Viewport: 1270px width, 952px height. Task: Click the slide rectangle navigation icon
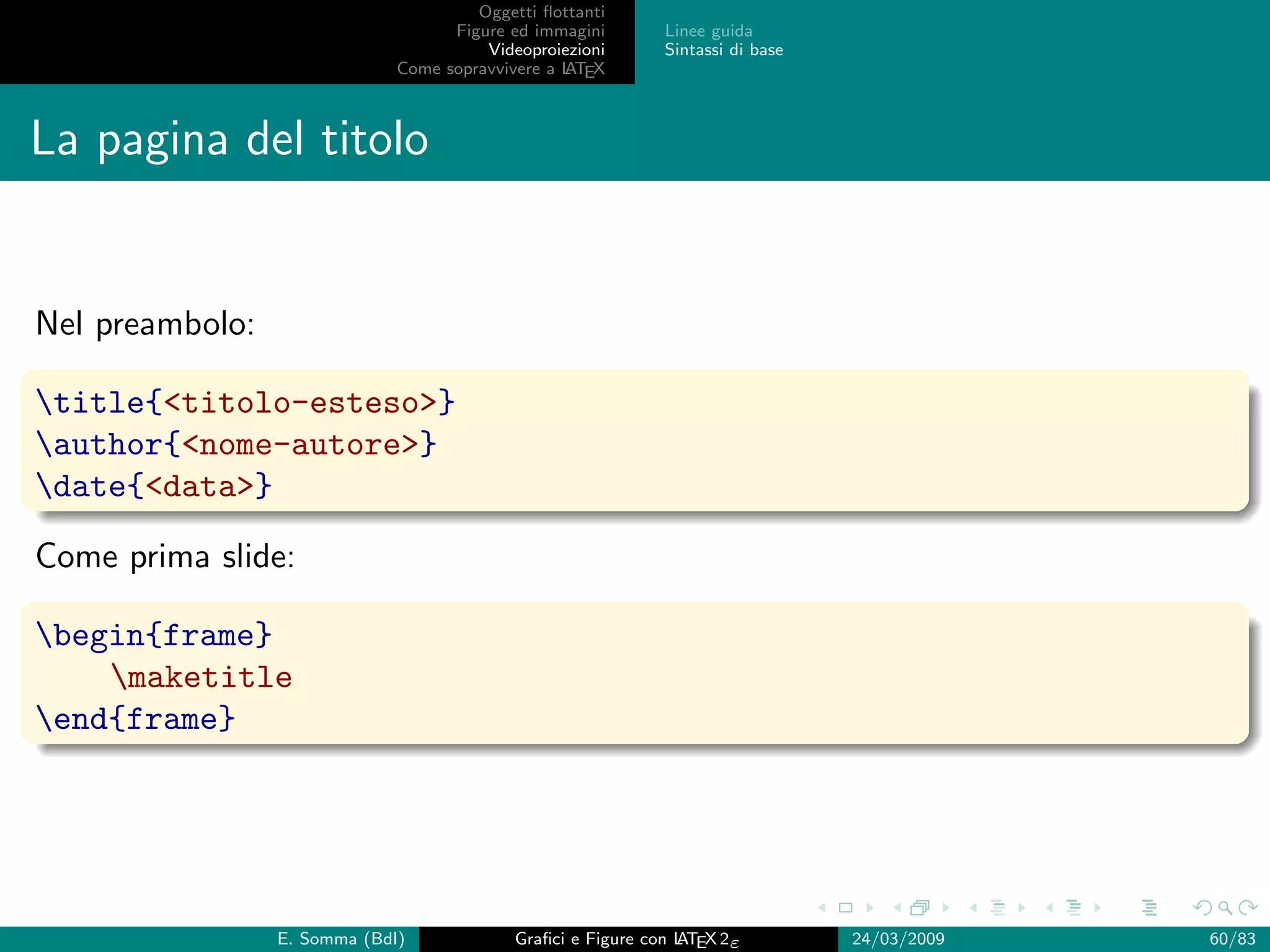coord(845,908)
